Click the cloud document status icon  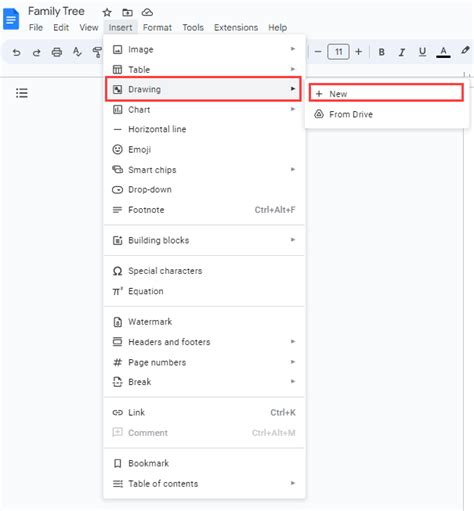tap(147, 13)
